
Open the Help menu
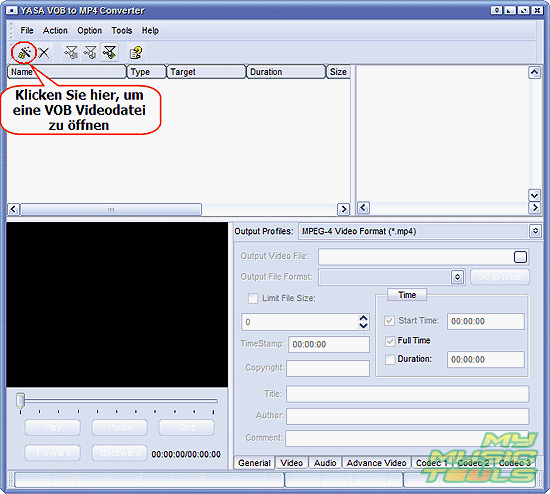pos(150,31)
